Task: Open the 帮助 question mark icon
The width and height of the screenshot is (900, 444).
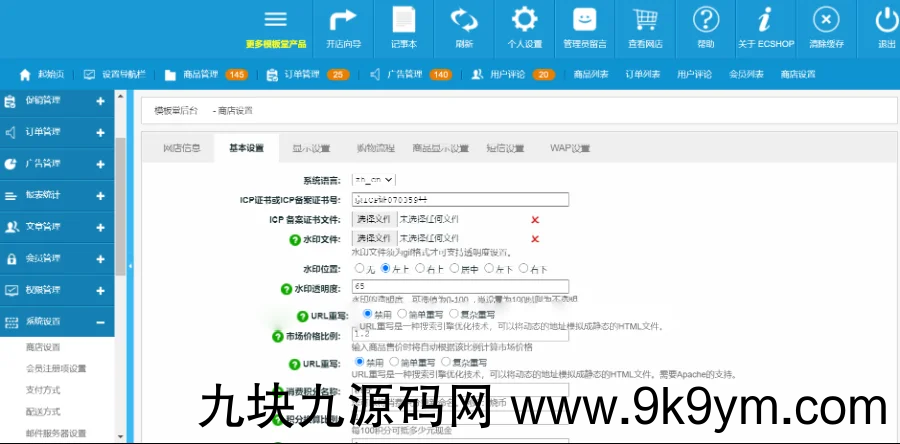Action: (x=706, y=21)
